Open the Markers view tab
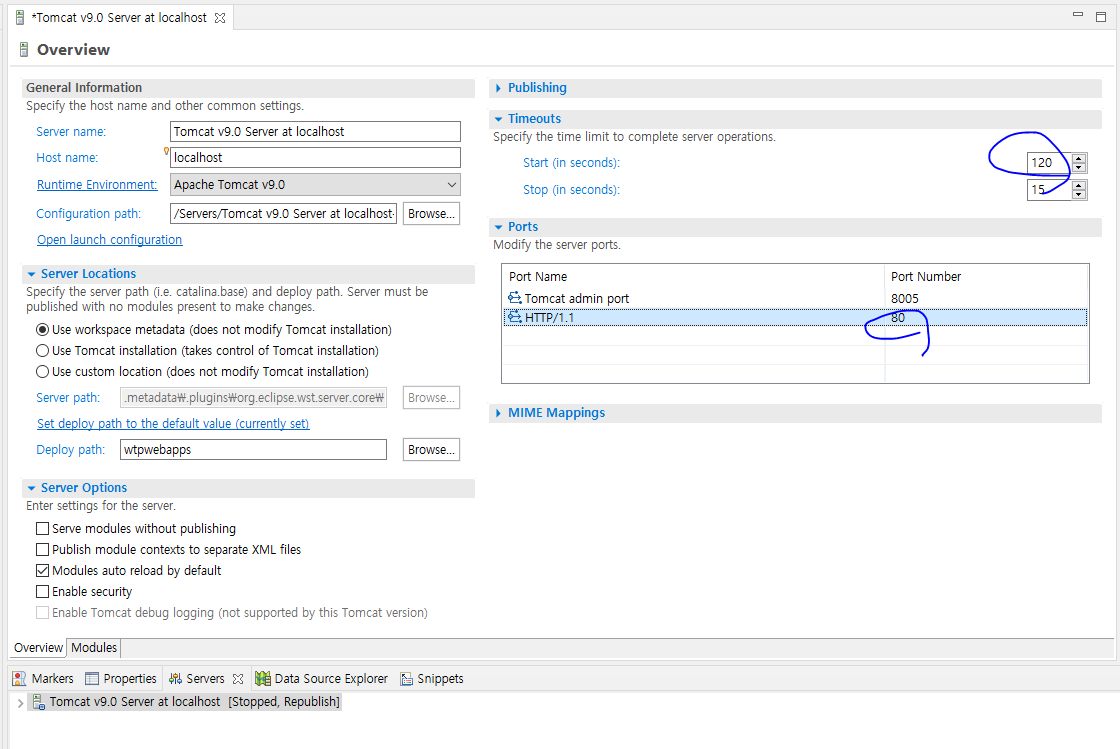The image size is (1120, 749). click(43, 678)
